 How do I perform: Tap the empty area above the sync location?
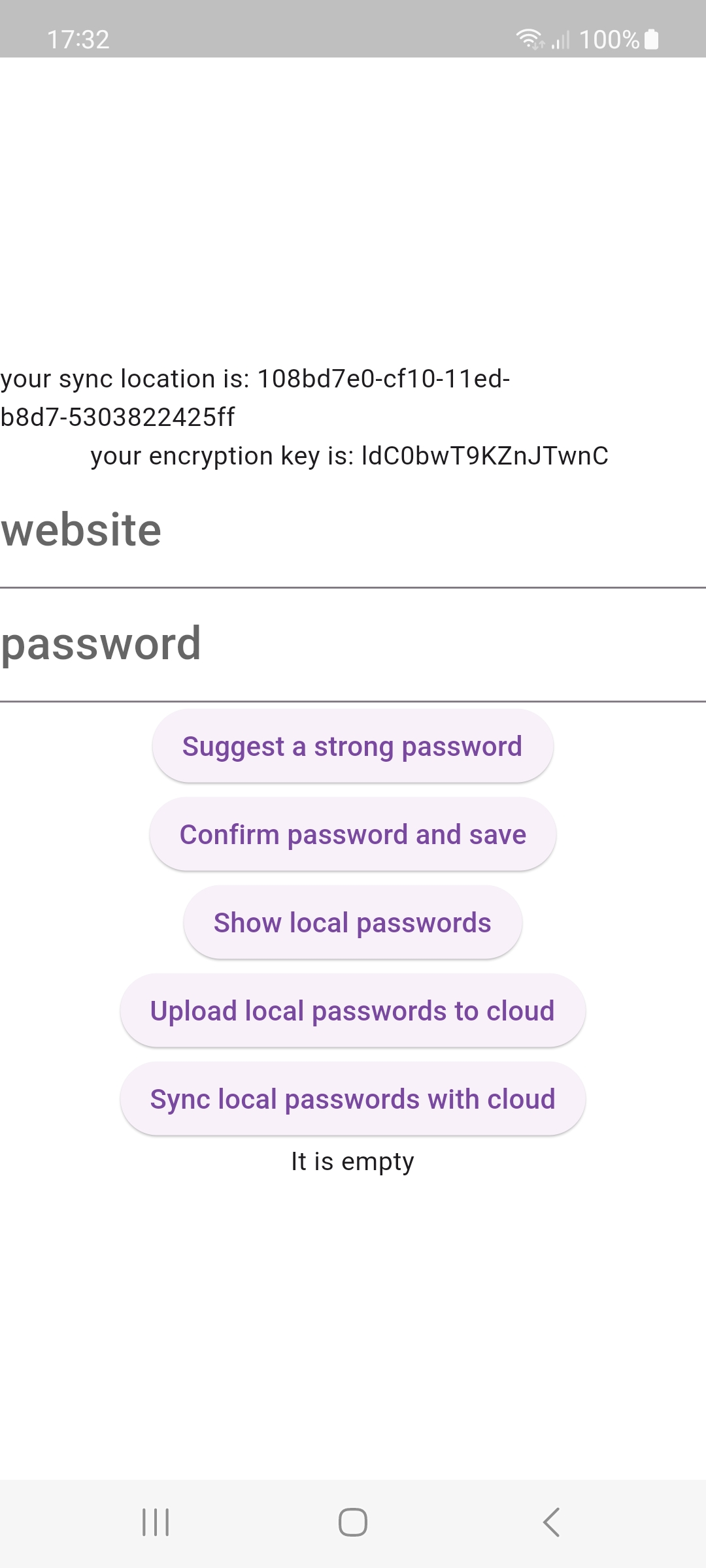[353, 216]
